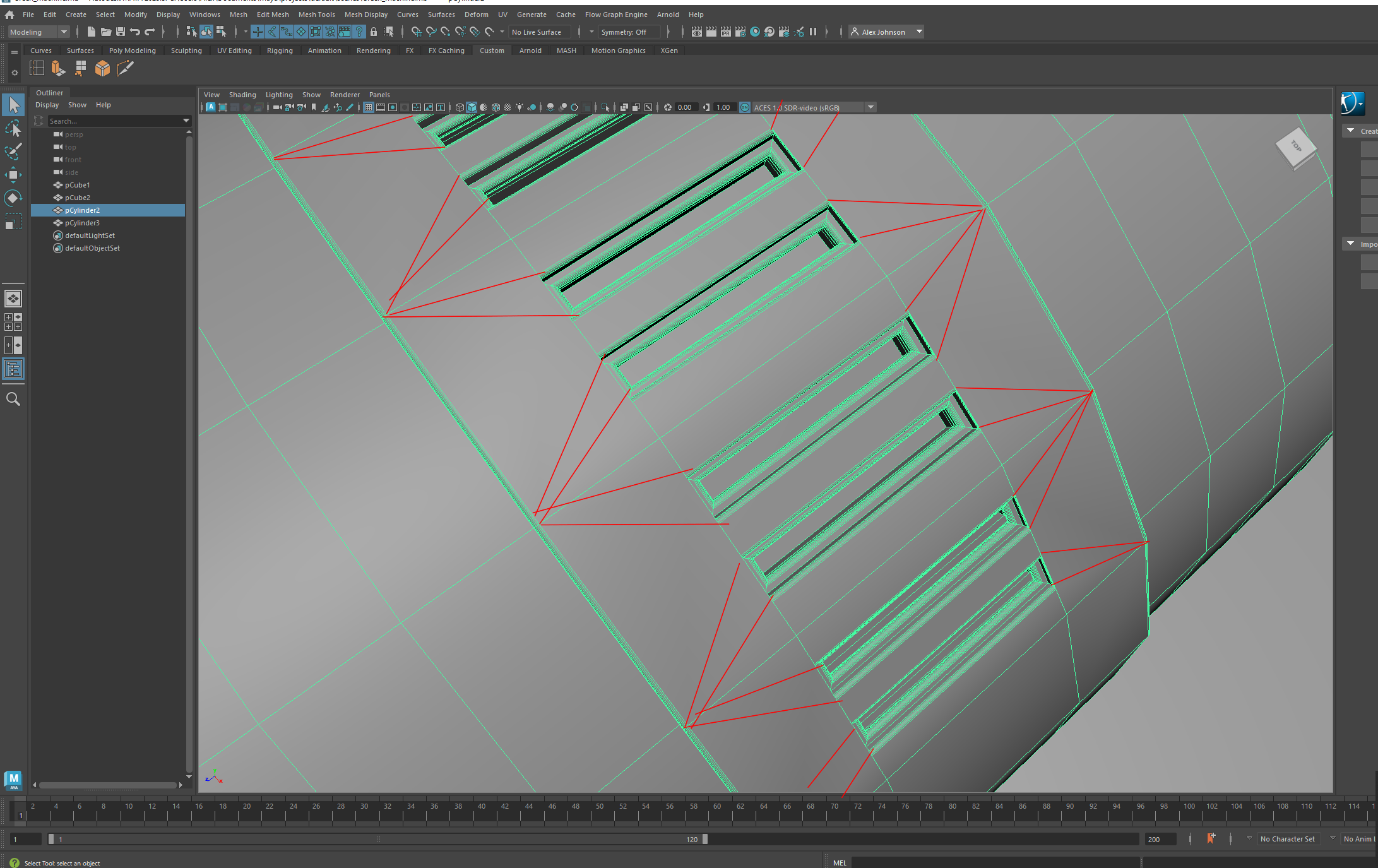This screenshot has width=1378, height=868.
Task: Click the single perspective layout icon
Action: pyautogui.click(x=13, y=299)
